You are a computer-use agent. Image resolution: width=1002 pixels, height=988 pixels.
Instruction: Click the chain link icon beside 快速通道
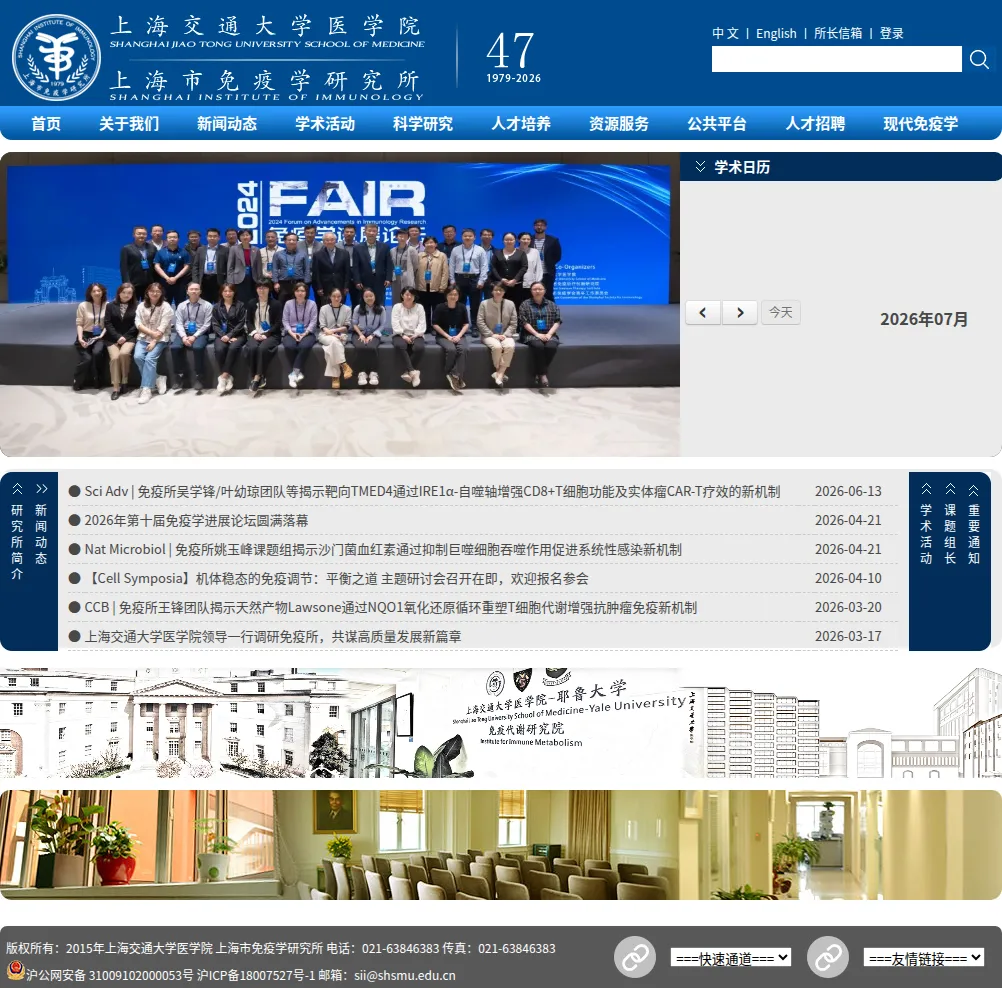pos(635,957)
